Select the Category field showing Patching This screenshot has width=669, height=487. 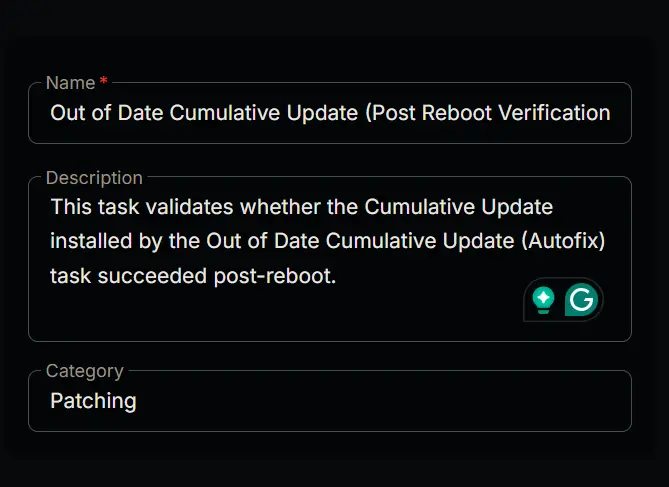pyautogui.click(x=330, y=401)
